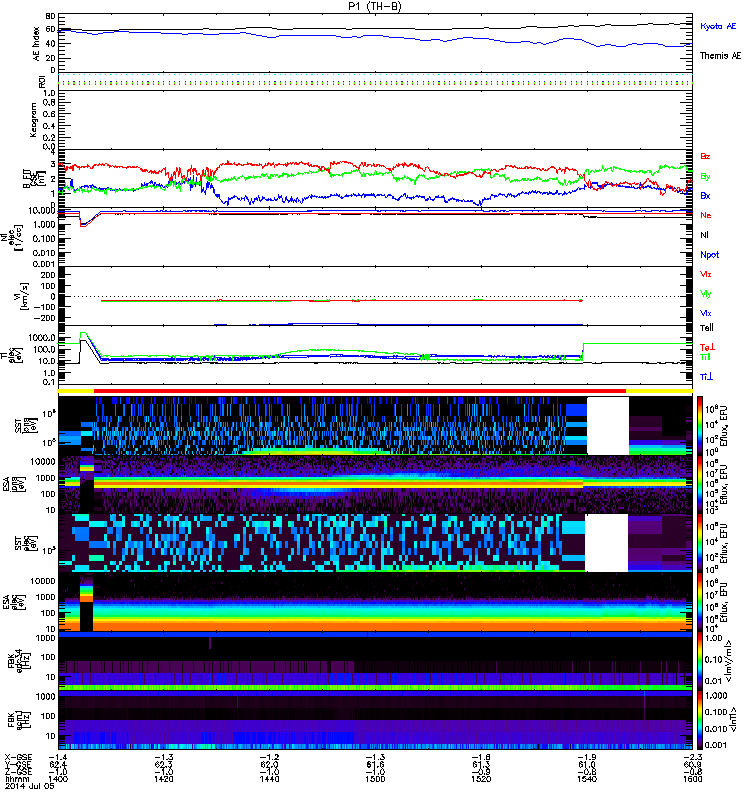Click the ROI panel axis label
The image size is (750, 800).
point(42,81)
